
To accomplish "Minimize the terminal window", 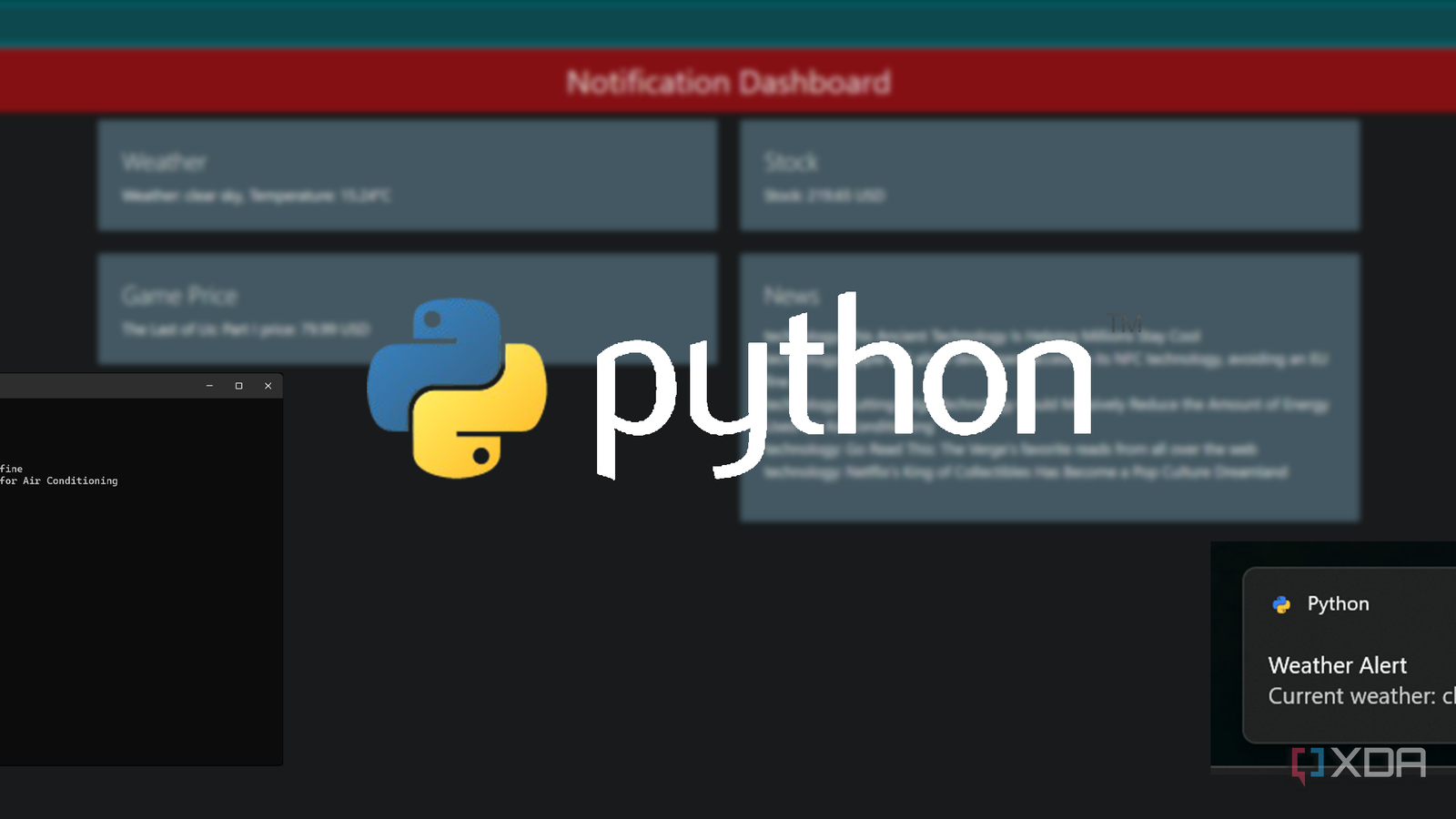I will (x=209, y=386).
